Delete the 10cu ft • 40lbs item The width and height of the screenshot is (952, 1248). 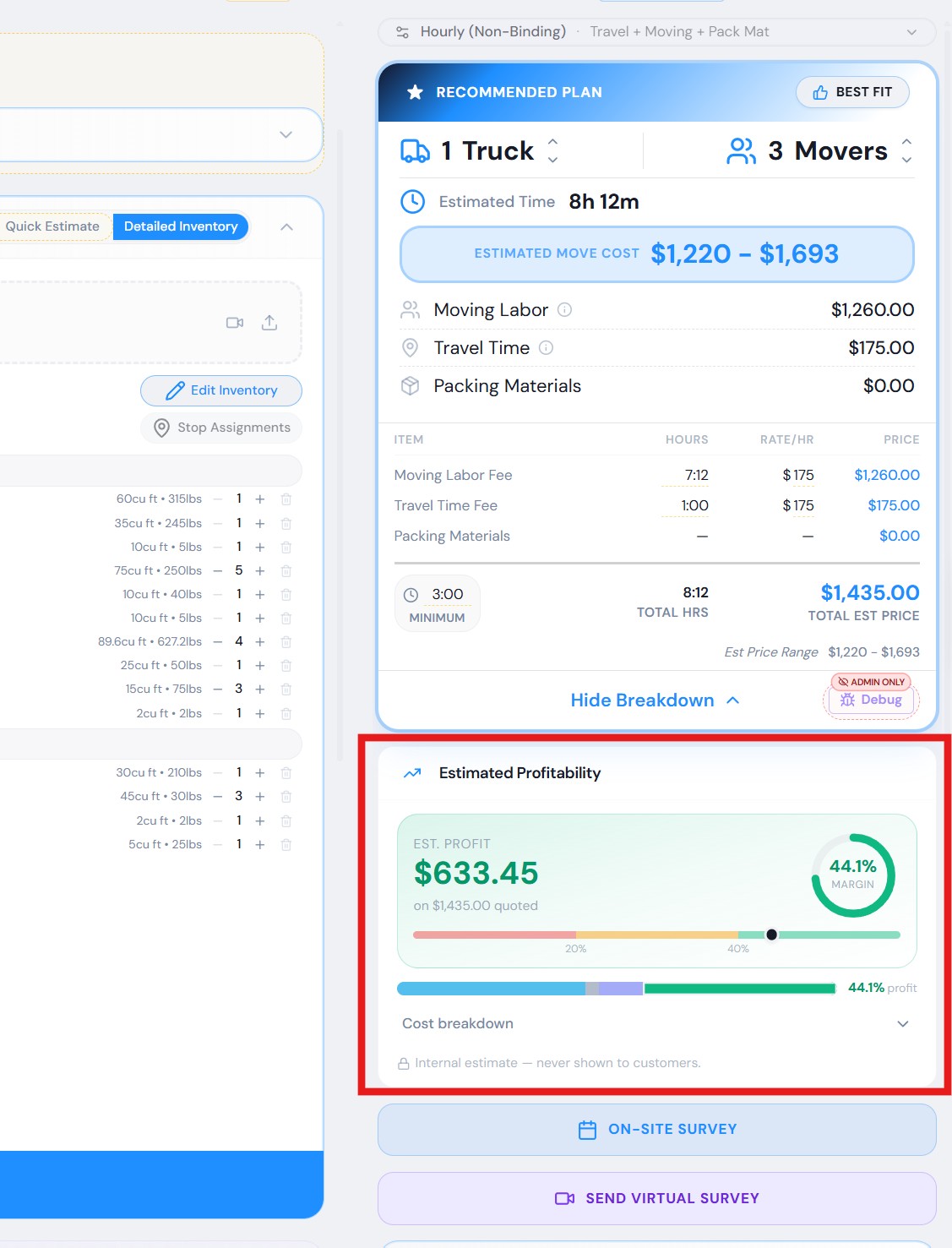coord(286,595)
